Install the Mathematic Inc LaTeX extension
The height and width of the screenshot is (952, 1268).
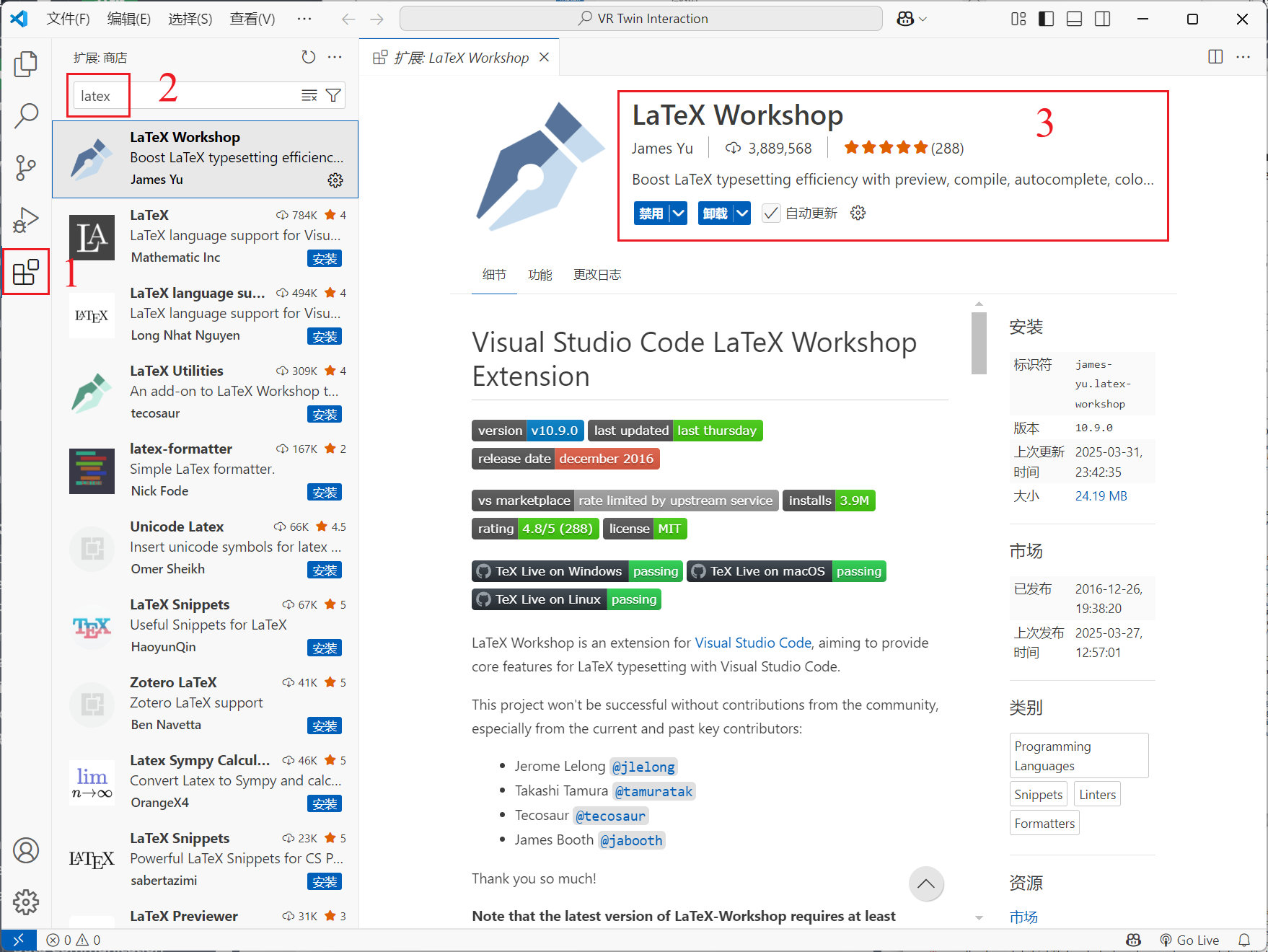click(325, 259)
